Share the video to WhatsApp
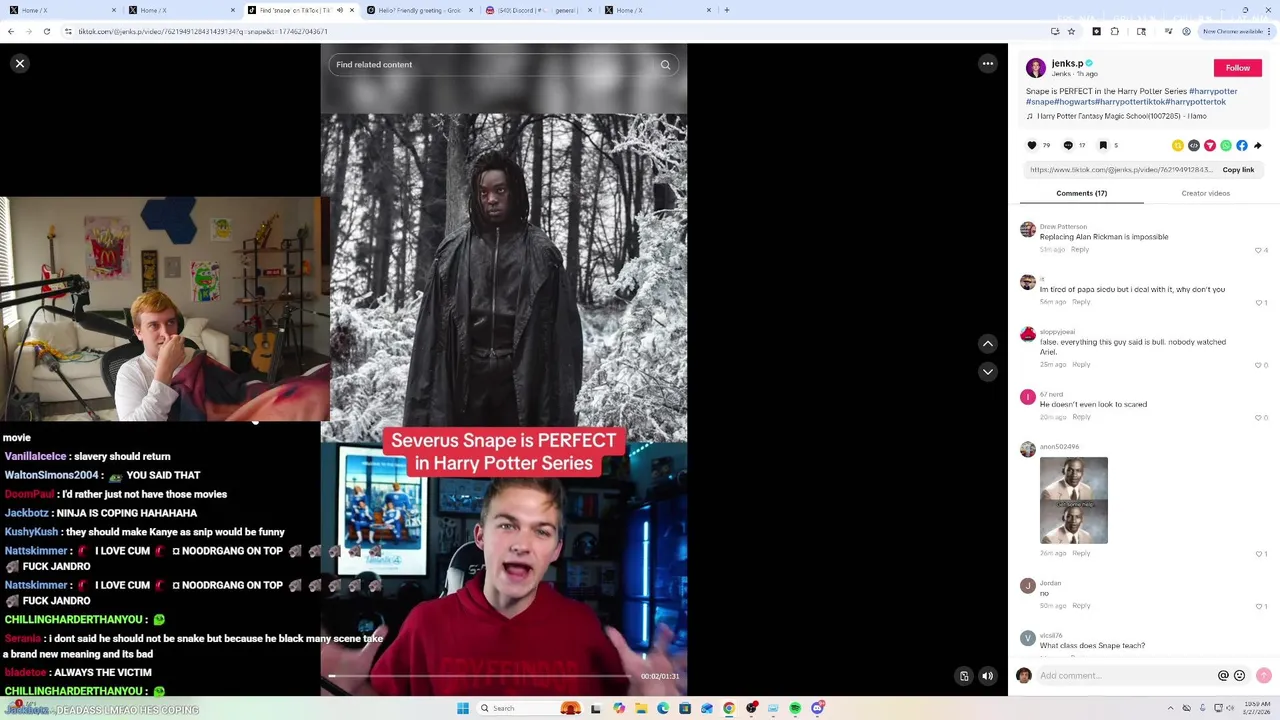Image resolution: width=1280 pixels, height=720 pixels. [x=1226, y=146]
